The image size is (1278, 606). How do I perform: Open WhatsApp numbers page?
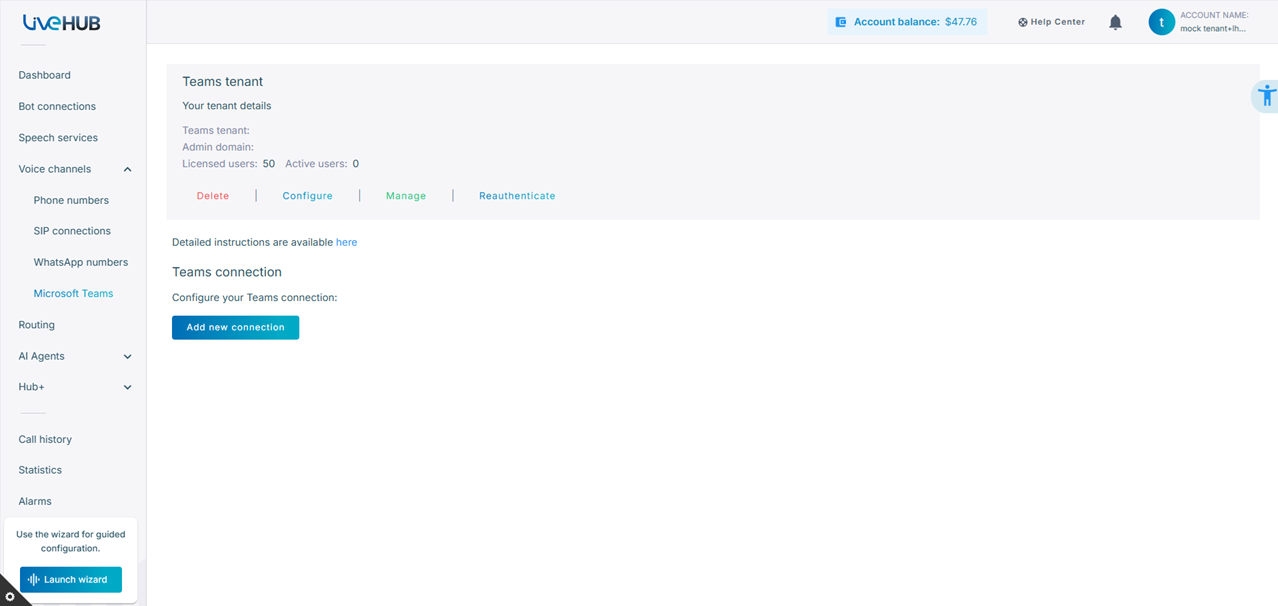pos(80,262)
